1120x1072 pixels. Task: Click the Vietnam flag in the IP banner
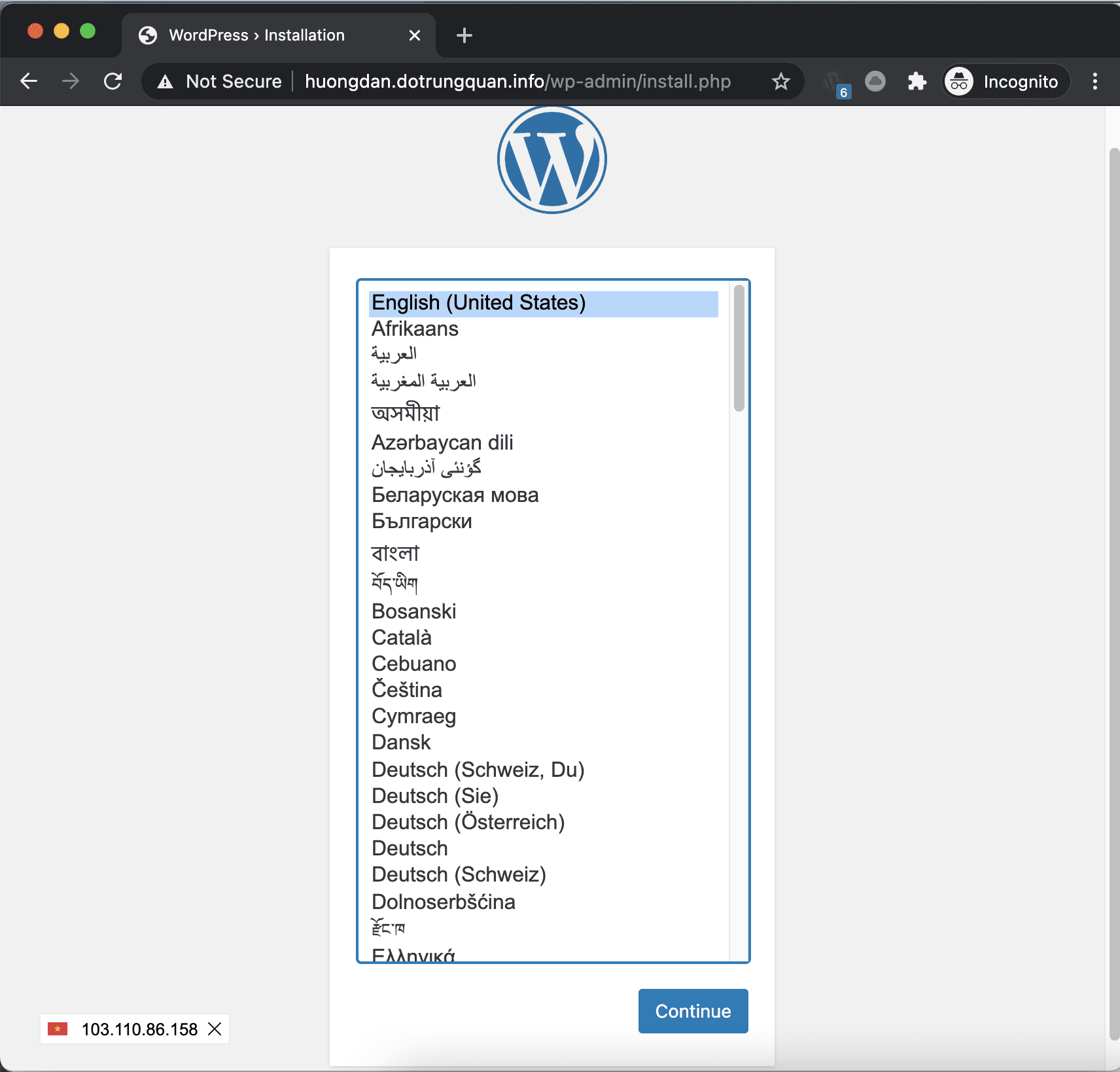(x=58, y=1029)
